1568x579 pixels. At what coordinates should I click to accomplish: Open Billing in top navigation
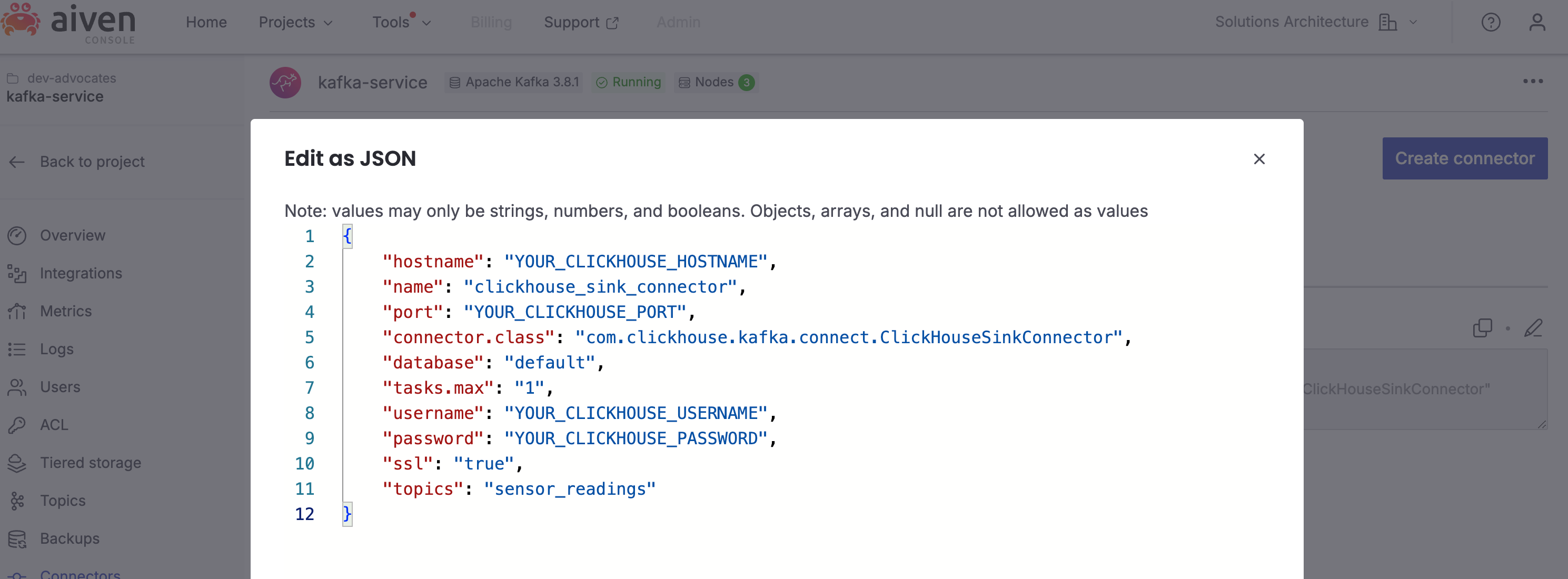491,23
